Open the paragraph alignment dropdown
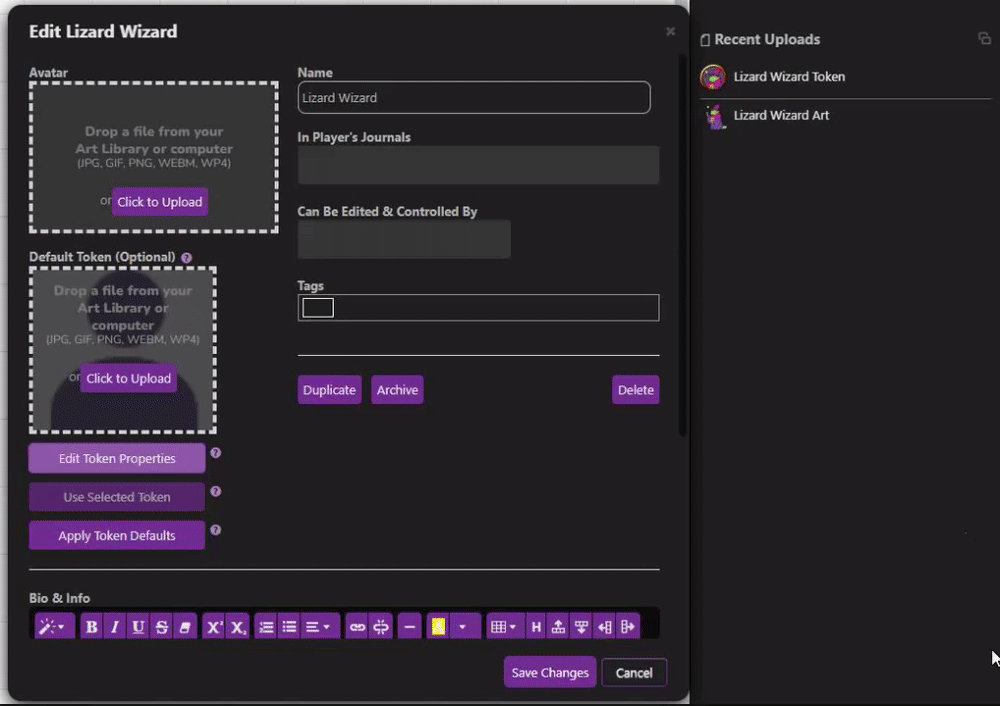This screenshot has width=1000, height=706. coord(317,627)
